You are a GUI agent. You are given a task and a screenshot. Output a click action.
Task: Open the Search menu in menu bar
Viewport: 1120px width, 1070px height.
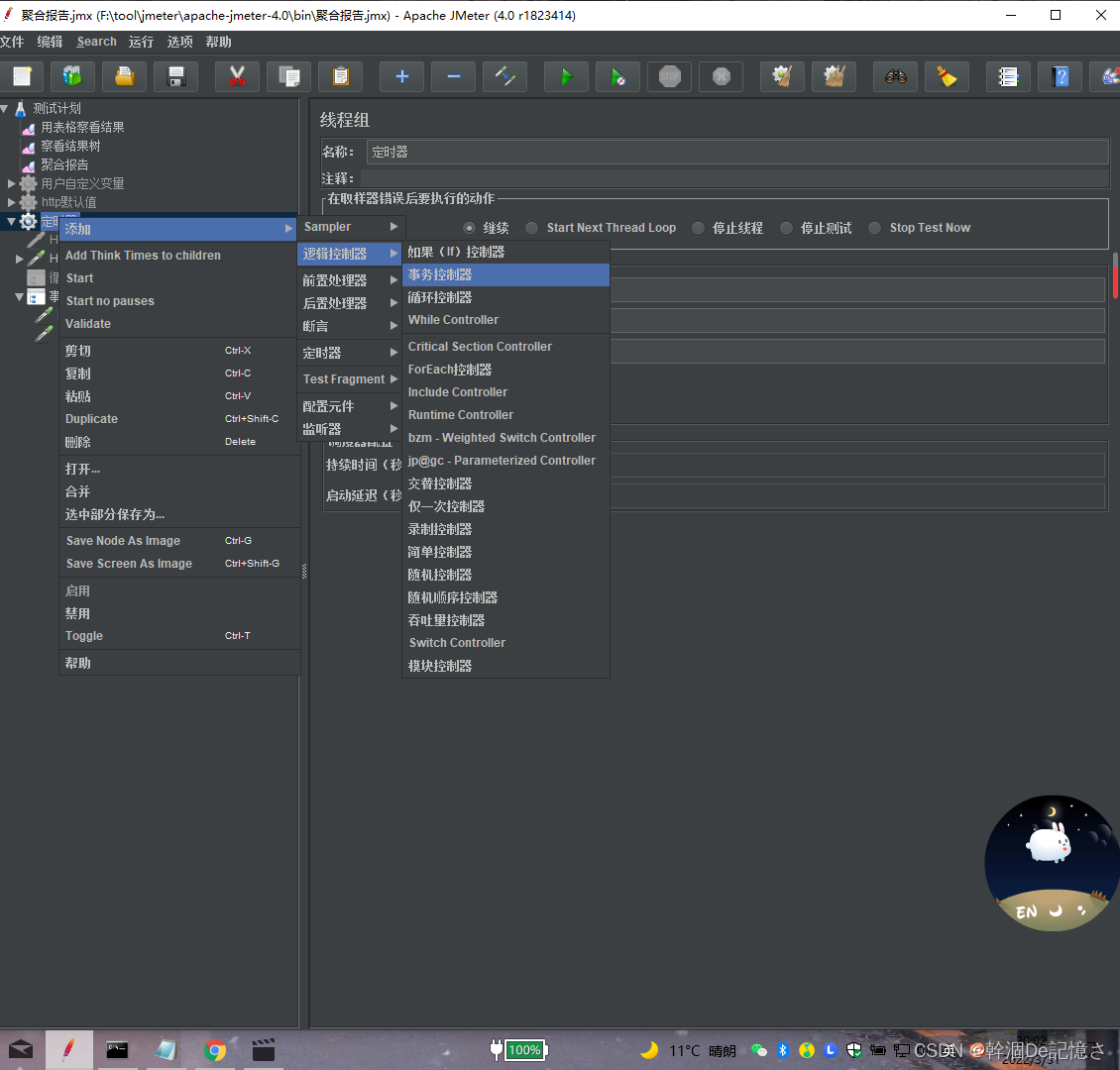click(x=96, y=43)
